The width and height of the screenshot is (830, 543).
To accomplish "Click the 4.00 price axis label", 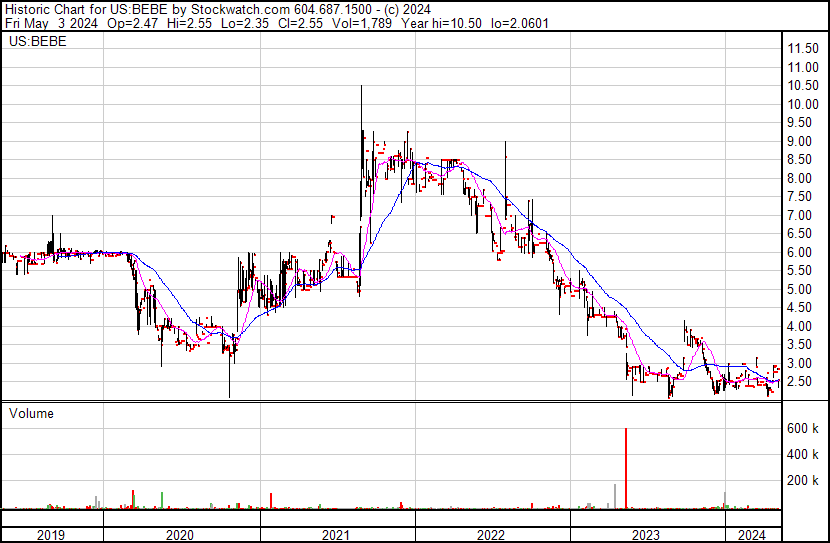I will point(799,327).
